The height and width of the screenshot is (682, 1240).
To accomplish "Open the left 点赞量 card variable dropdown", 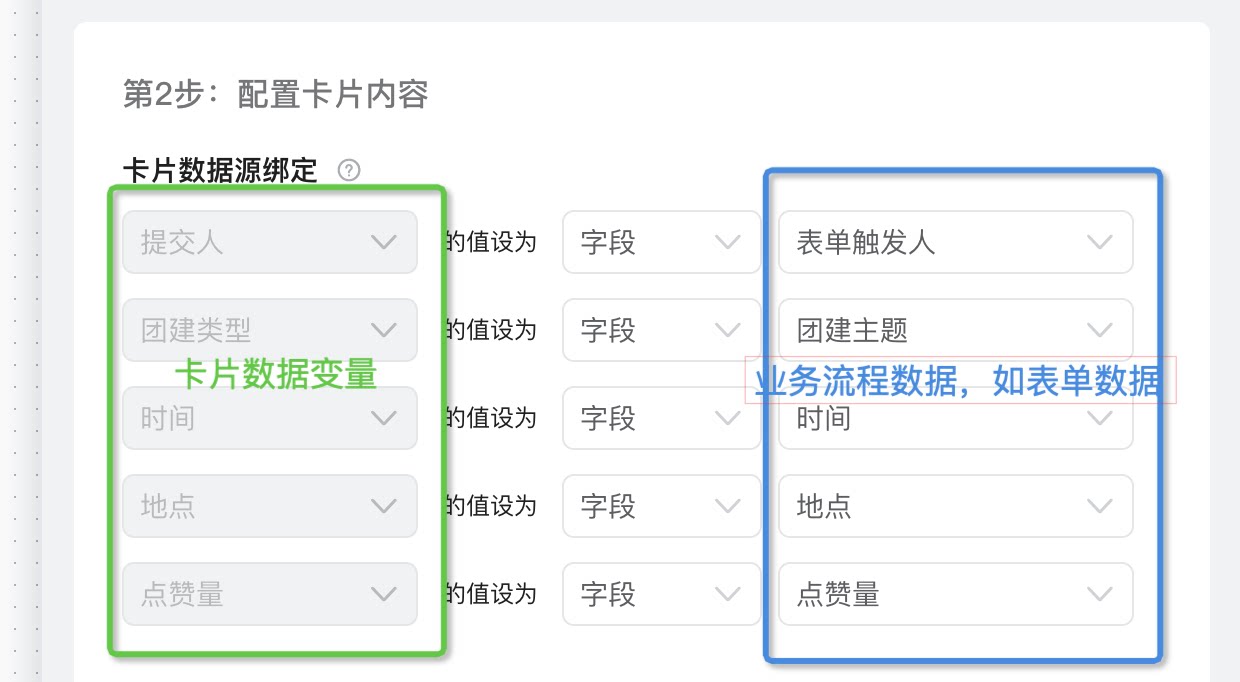I will [x=270, y=594].
